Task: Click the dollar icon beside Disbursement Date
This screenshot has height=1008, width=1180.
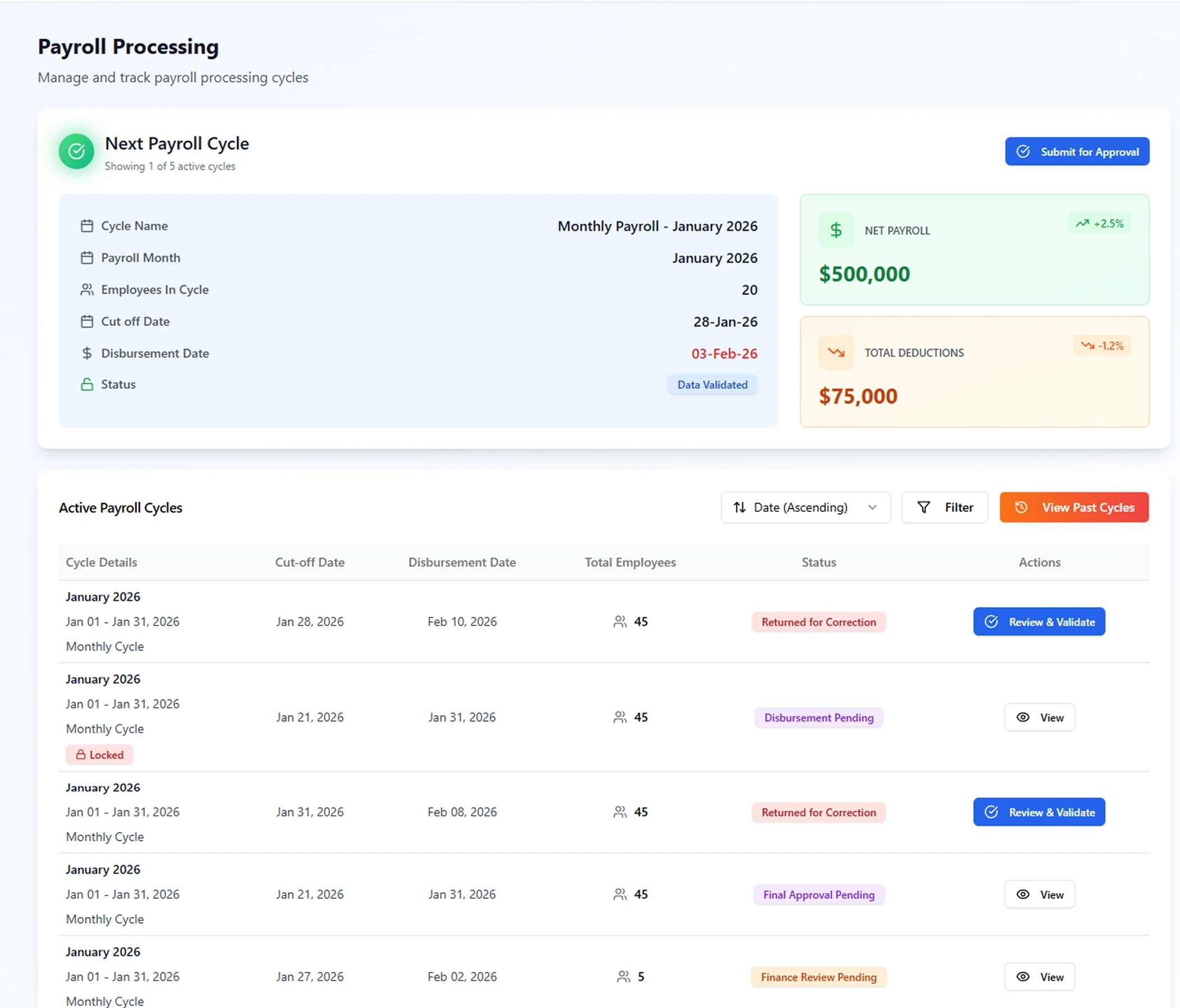Action: [87, 353]
